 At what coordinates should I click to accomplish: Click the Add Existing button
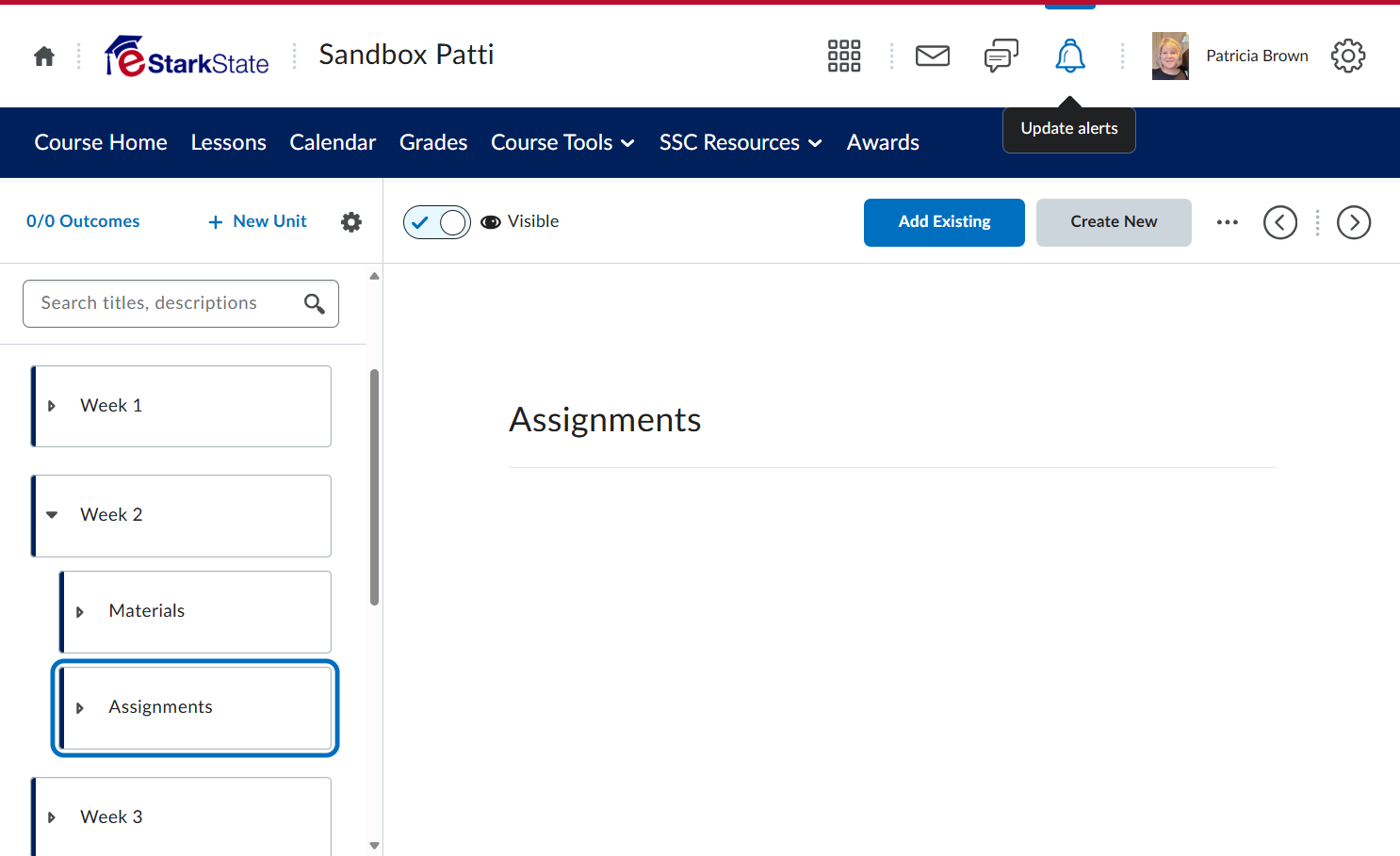coord(944,222)
